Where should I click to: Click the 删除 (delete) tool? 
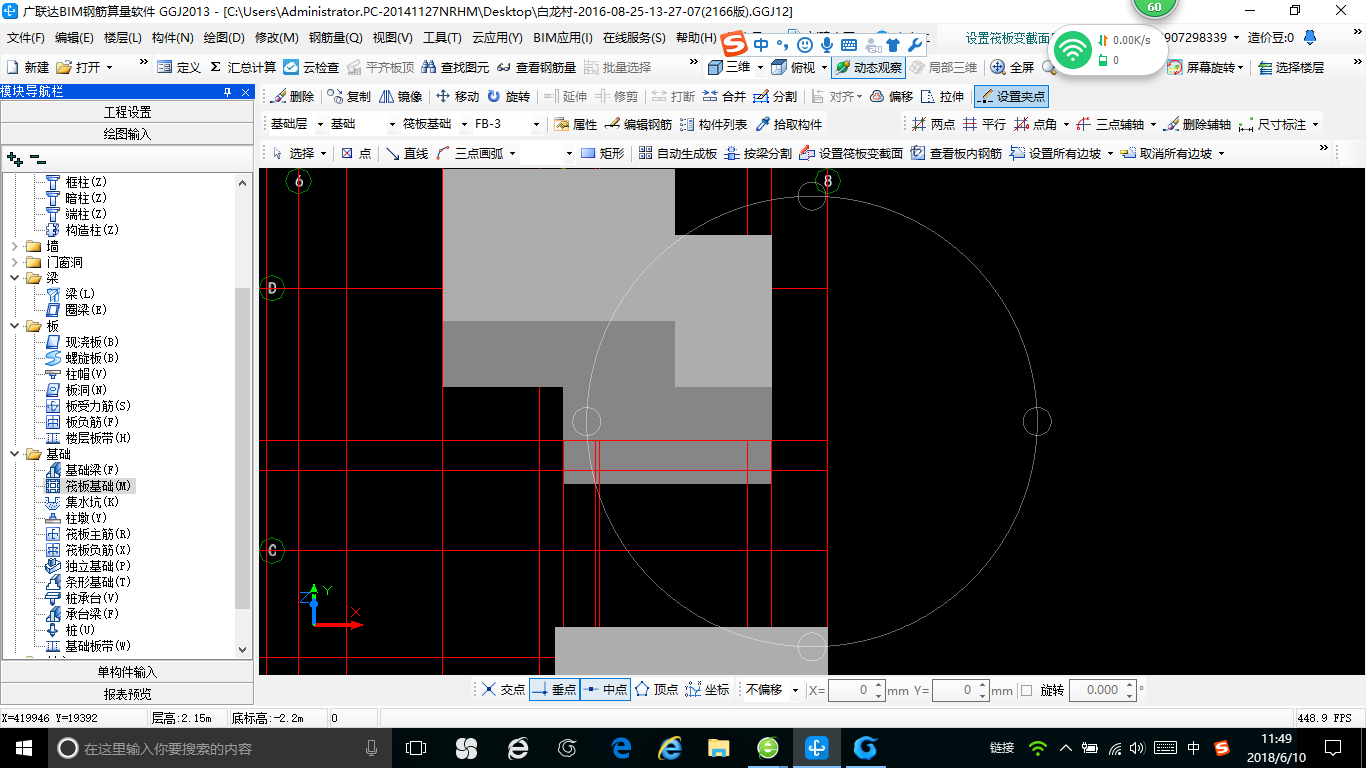(x=293, y=97)
